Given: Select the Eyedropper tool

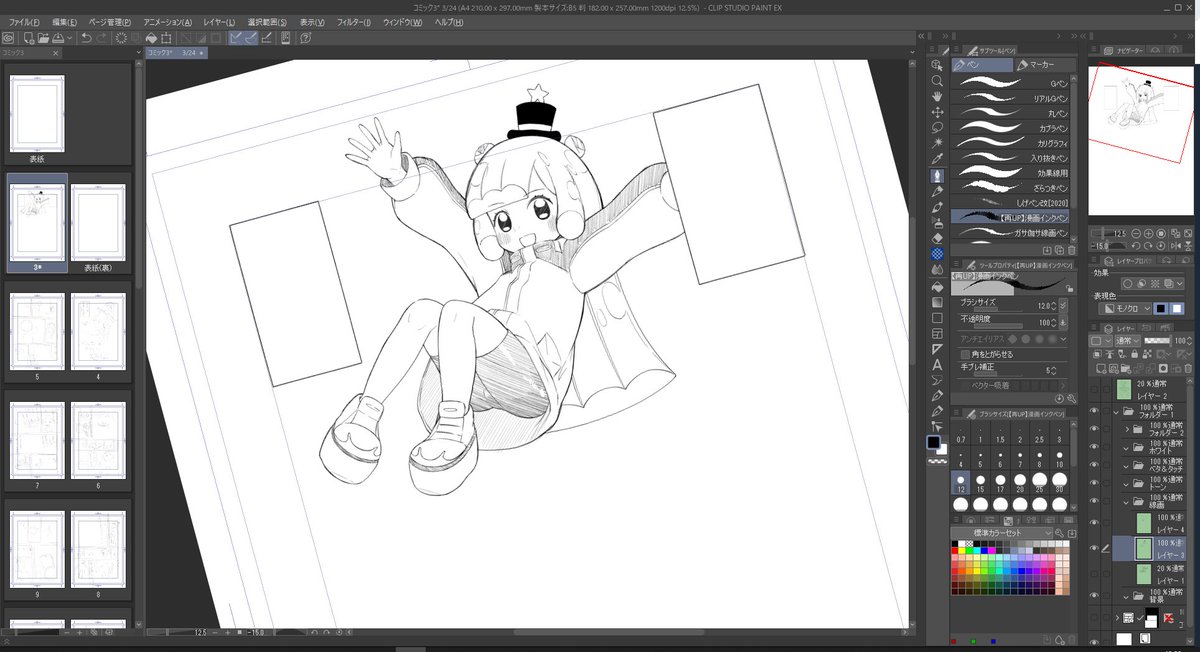Looking at the screenshot, I should (x=937, y=160).
